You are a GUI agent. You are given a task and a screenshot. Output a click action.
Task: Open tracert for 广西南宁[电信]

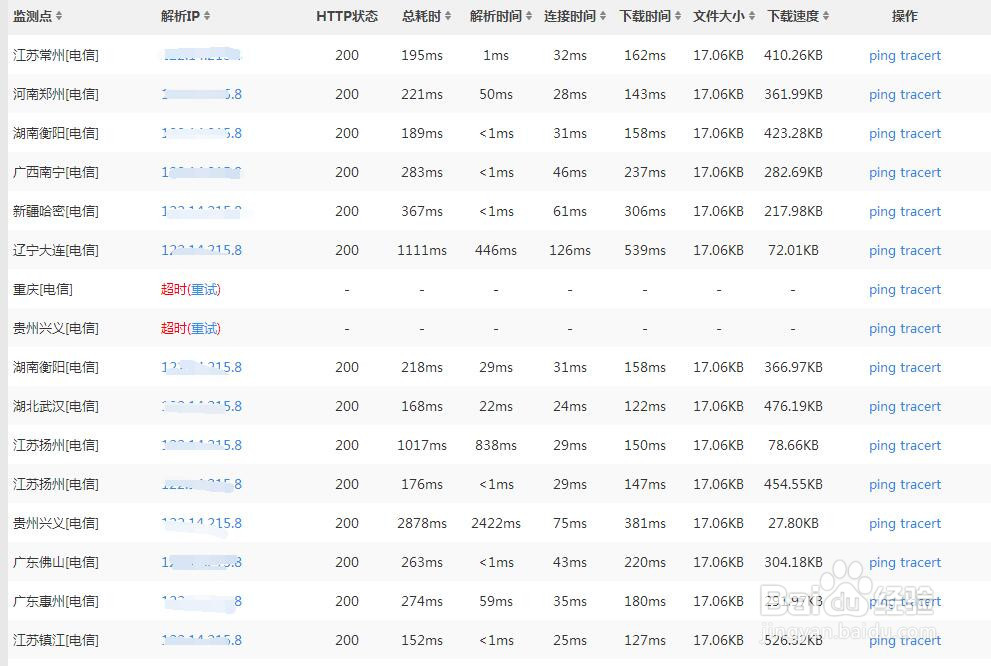point(921,173)
